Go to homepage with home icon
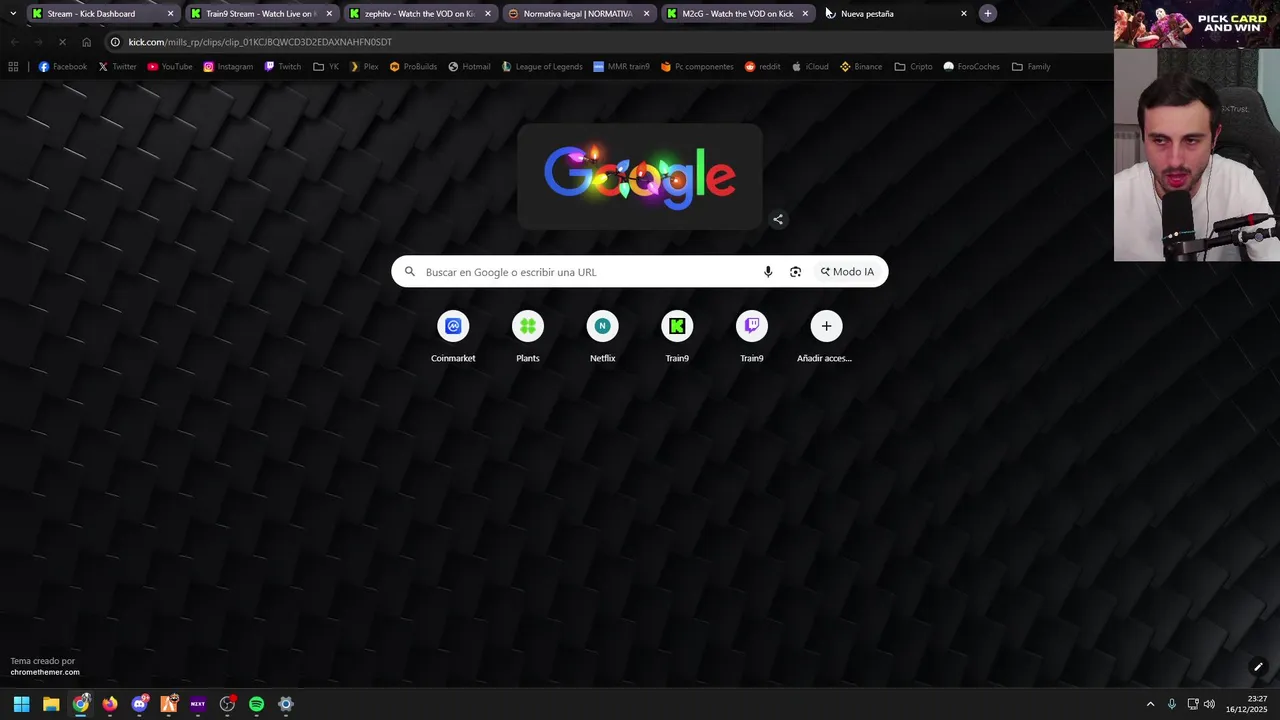The height and width of the screenshot is (720, 1280). tap(87, 42)
